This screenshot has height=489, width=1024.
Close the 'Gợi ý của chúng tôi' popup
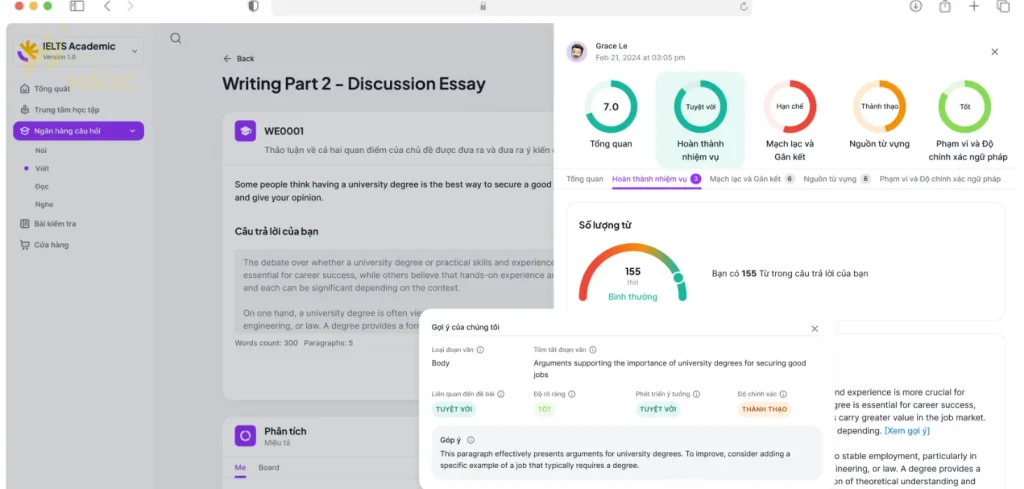(x=814, y=328)
